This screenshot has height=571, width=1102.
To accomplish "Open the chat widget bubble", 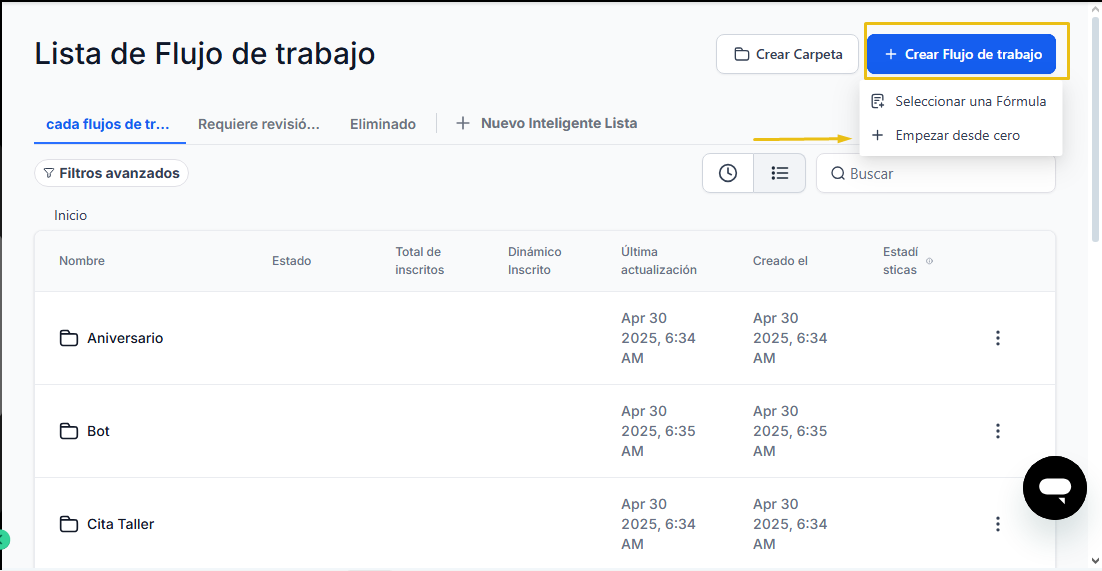I will (x=1055, y=487).
